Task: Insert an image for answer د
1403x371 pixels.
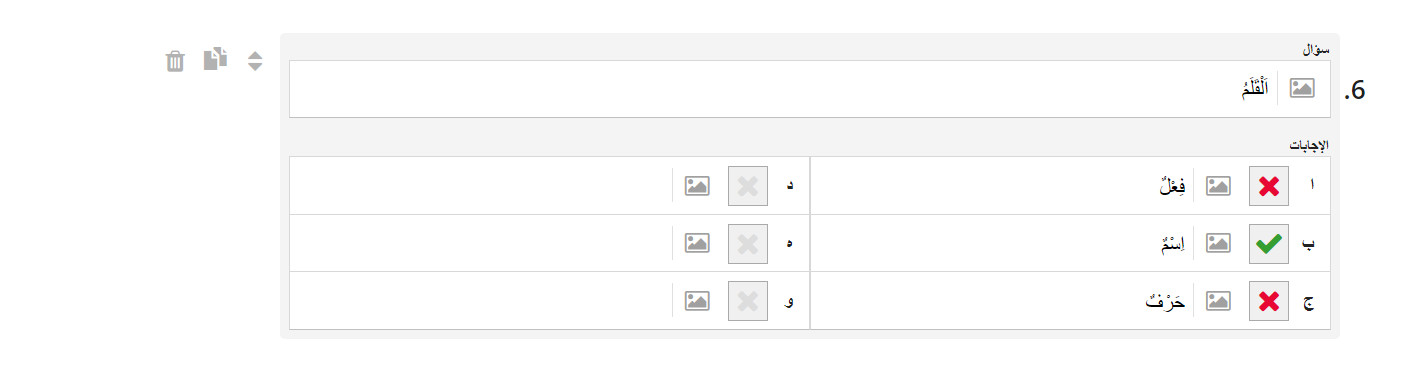Action: 697,186
